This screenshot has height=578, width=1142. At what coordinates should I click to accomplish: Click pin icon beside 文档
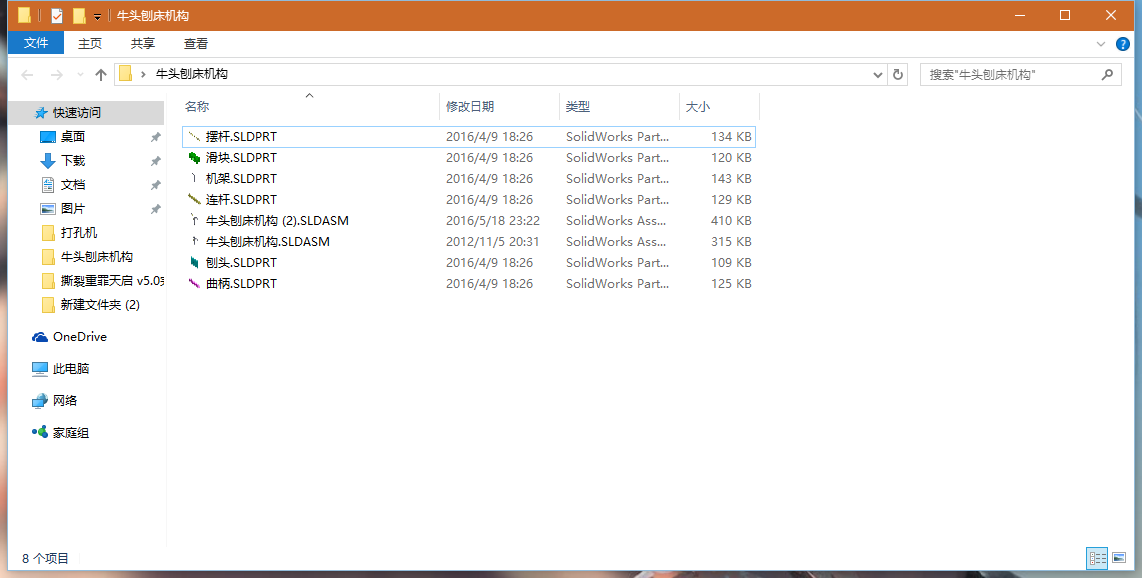(155, 185)
